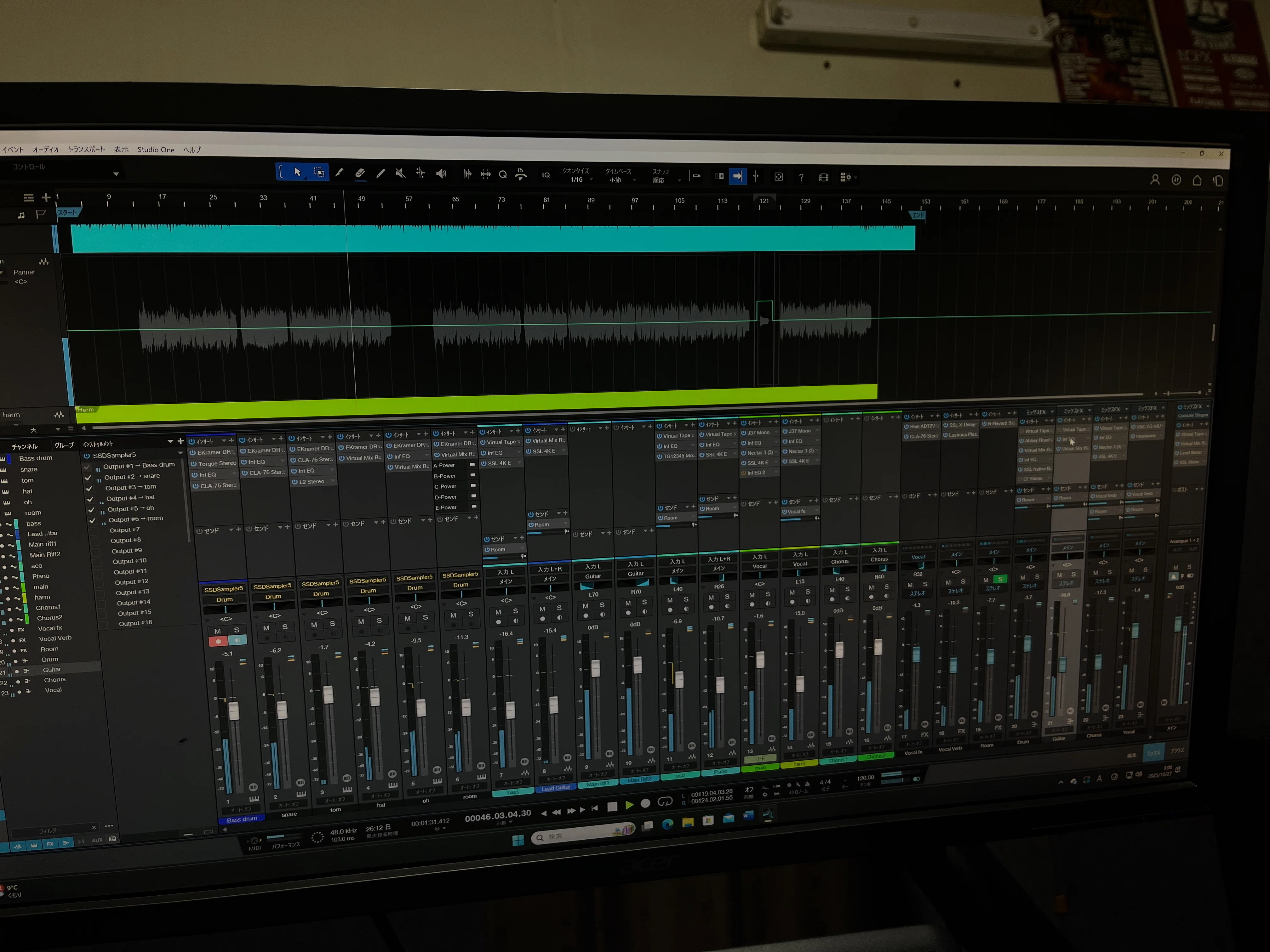Click the hat channel pan slider
1270x952 pixels.
369,600
